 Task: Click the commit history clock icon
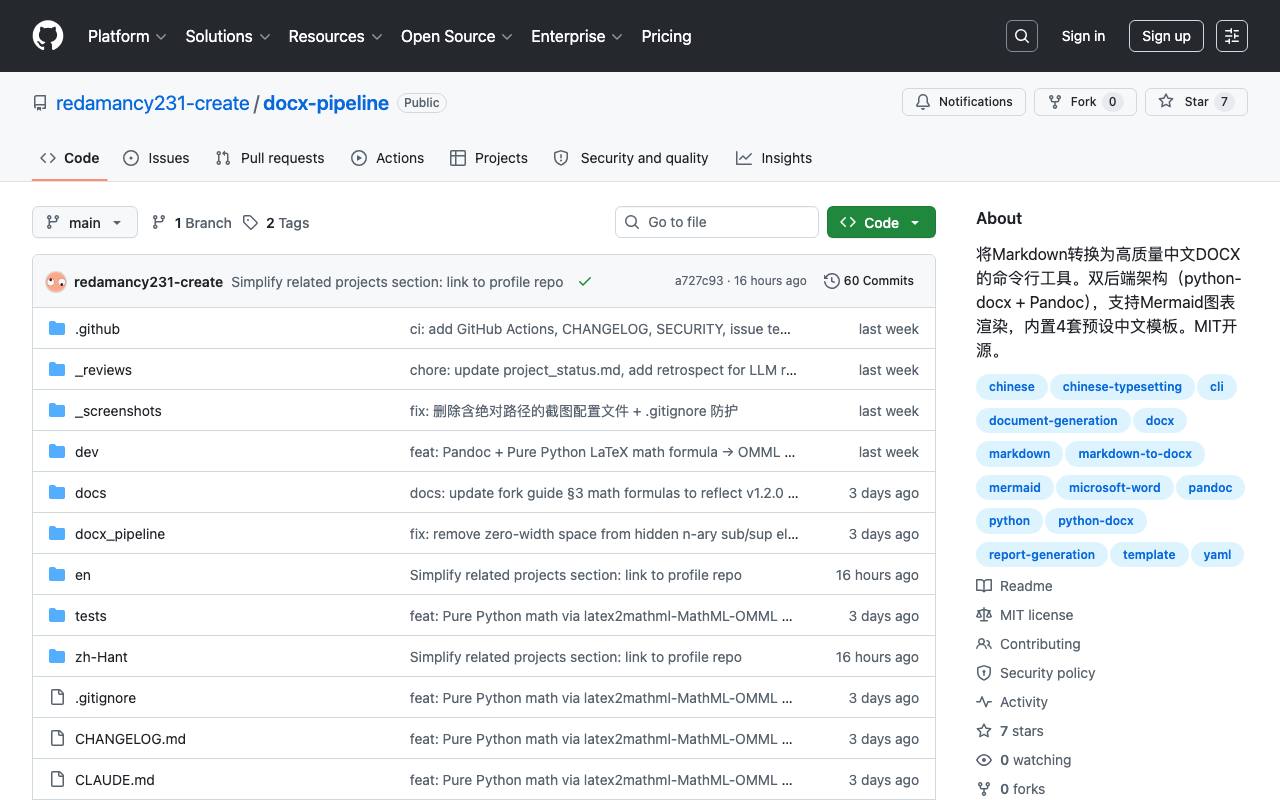pos(831,281)
